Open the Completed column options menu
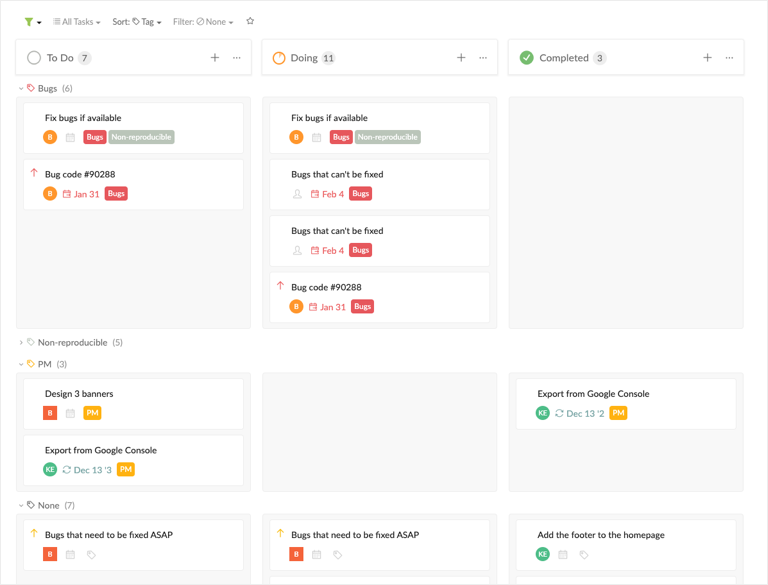The height and width of the screenshot is (585, 768). tap(729, 58)
